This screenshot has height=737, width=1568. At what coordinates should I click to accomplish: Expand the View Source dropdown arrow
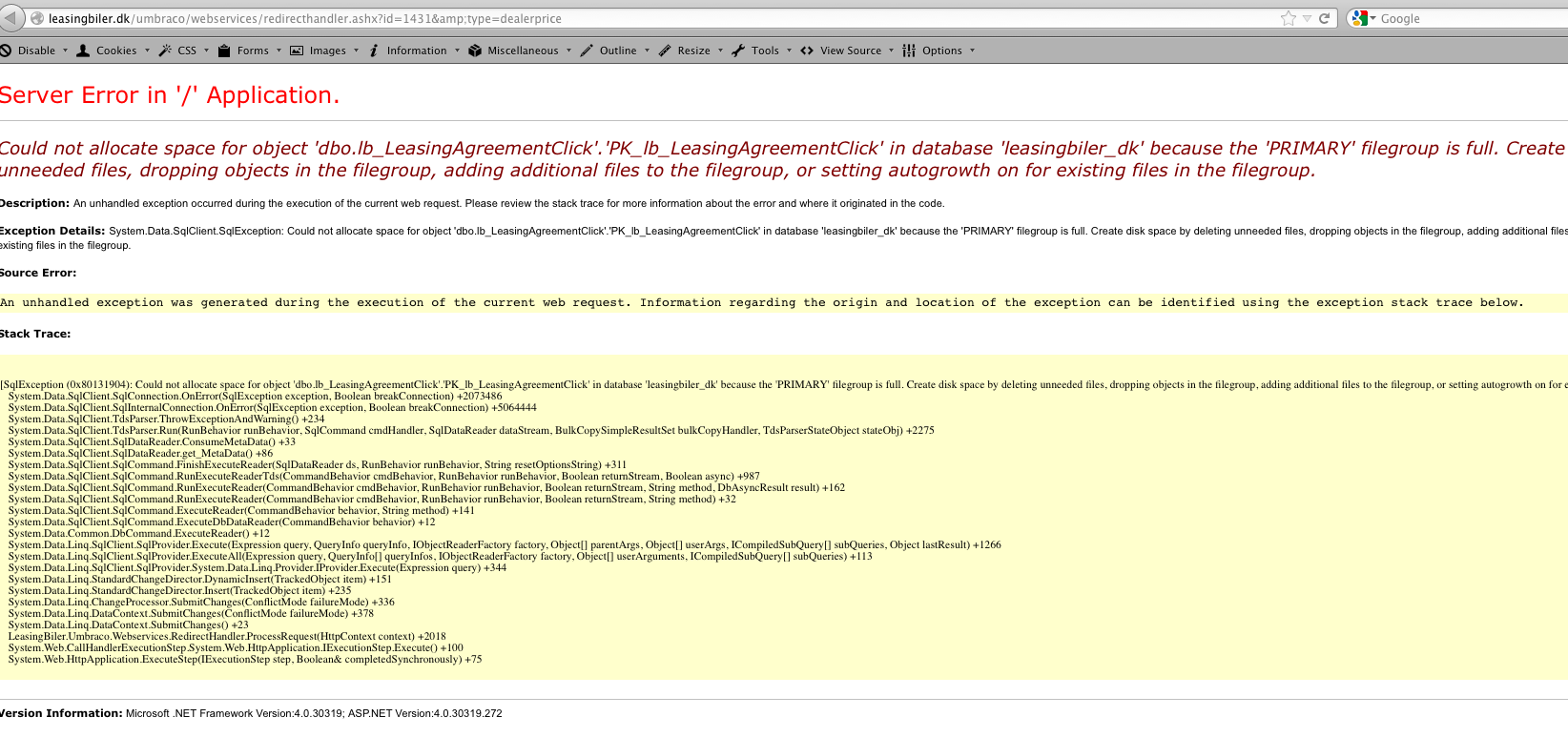coord(891,51)
